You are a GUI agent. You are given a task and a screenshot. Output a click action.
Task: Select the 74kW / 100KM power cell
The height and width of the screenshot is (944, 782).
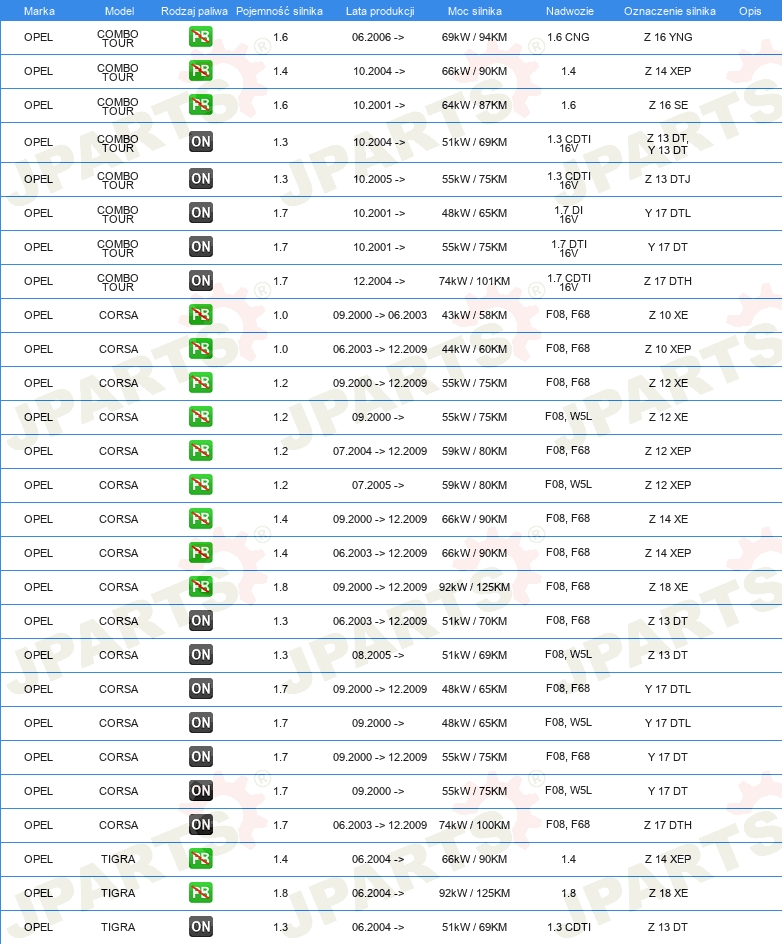tap(474, 825)
